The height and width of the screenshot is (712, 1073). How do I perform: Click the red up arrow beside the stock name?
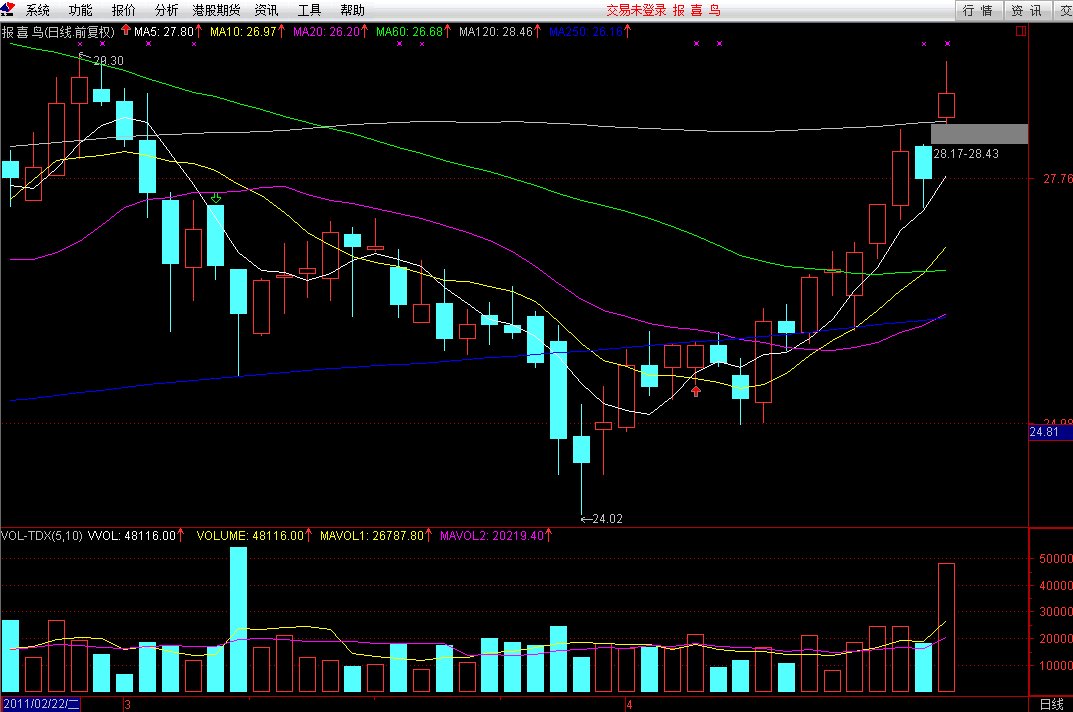click(126, 31)
